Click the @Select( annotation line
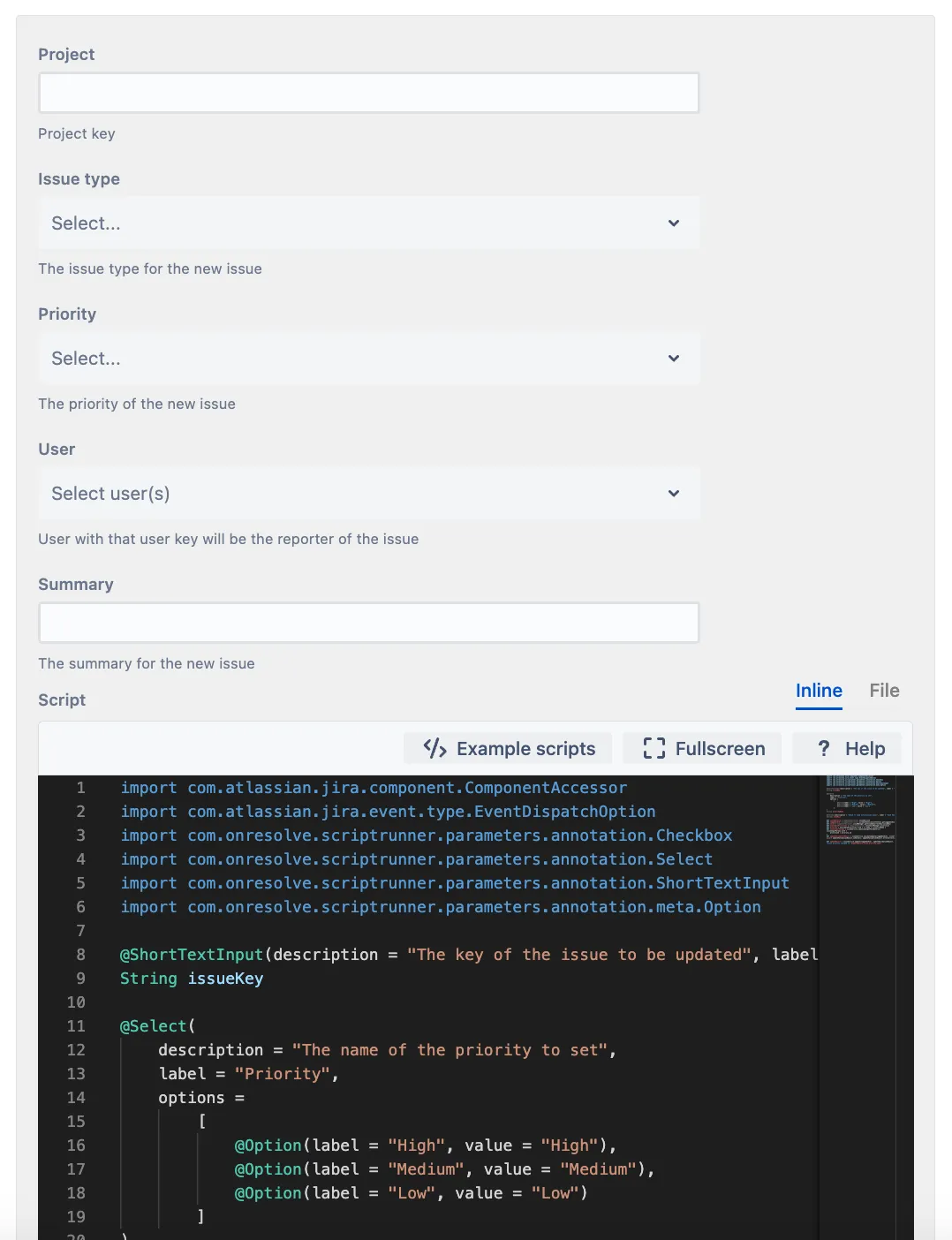Image resolution: width=952 pixels, height=1240 pixels. 157,1026
